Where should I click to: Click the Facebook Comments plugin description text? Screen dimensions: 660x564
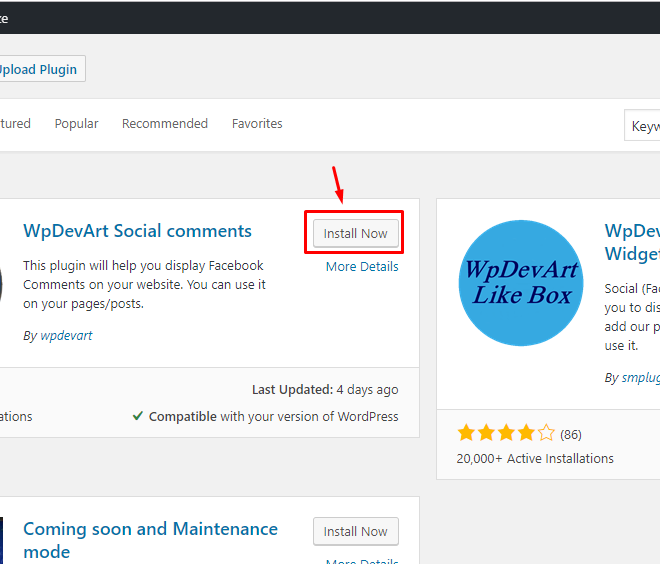(x=144, y=285)
